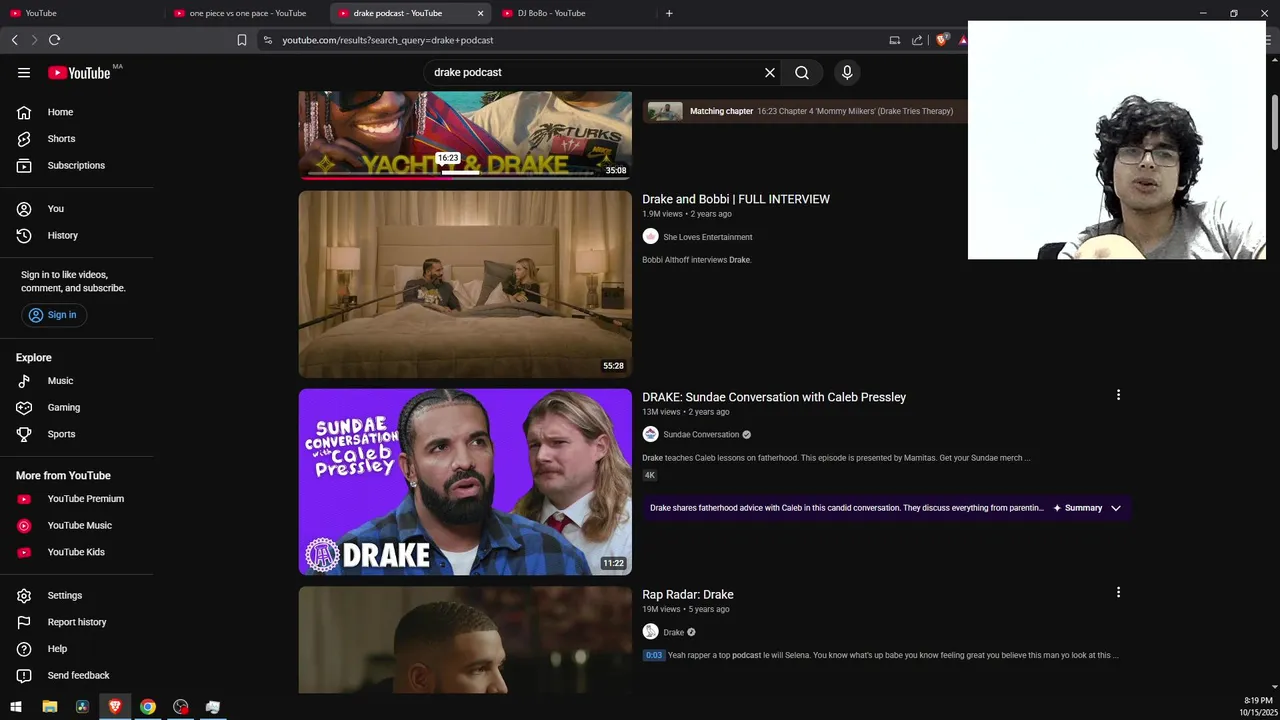Image resolution: width=1280 pixels, height=720 pixels.
Task: Click the magnifying glass search button
Action: click(802, 72)
